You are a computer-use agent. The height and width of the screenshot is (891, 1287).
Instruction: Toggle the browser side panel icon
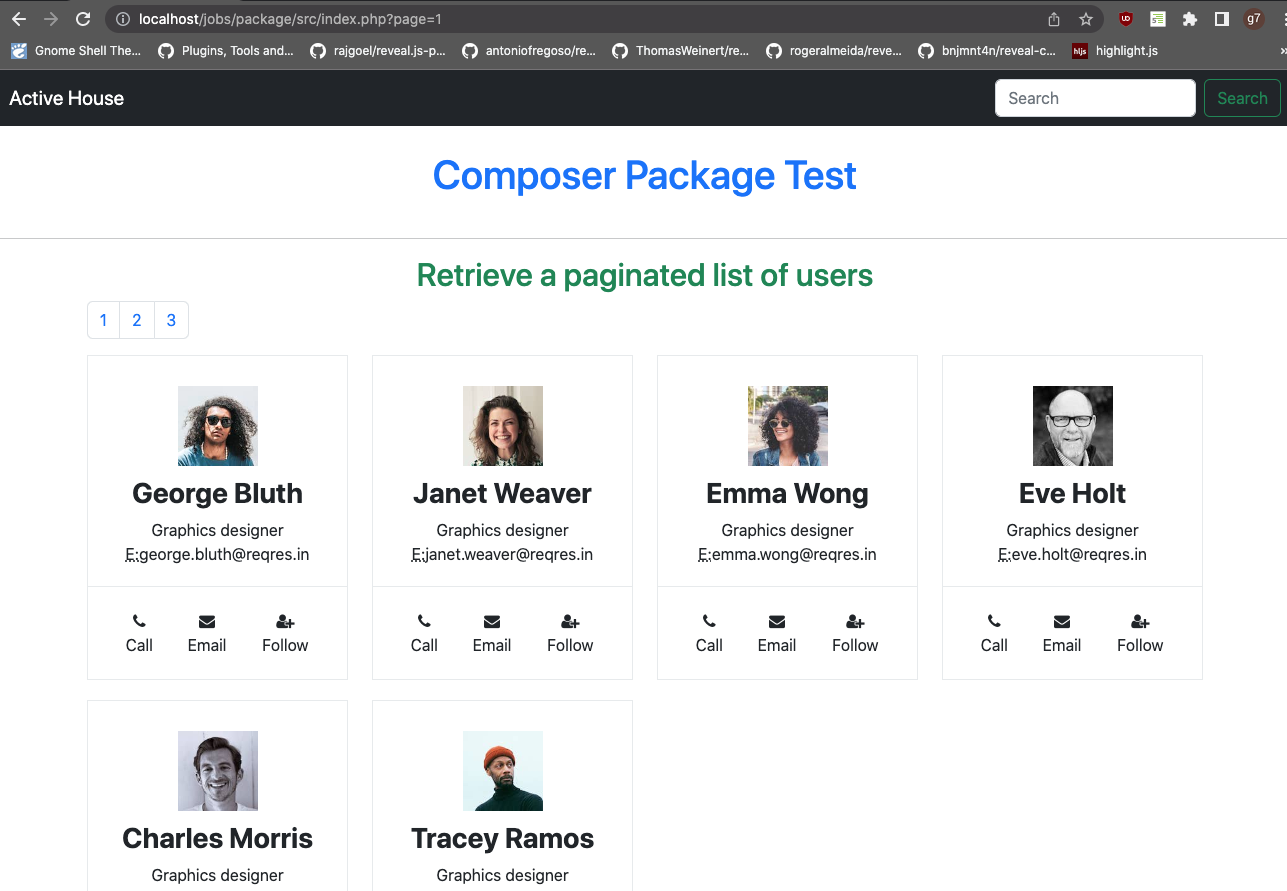click(x=1222, y=19)
